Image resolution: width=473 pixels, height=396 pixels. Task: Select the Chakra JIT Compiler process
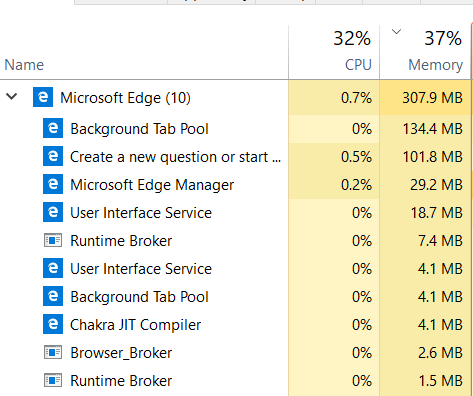click(x=235, y=325)
